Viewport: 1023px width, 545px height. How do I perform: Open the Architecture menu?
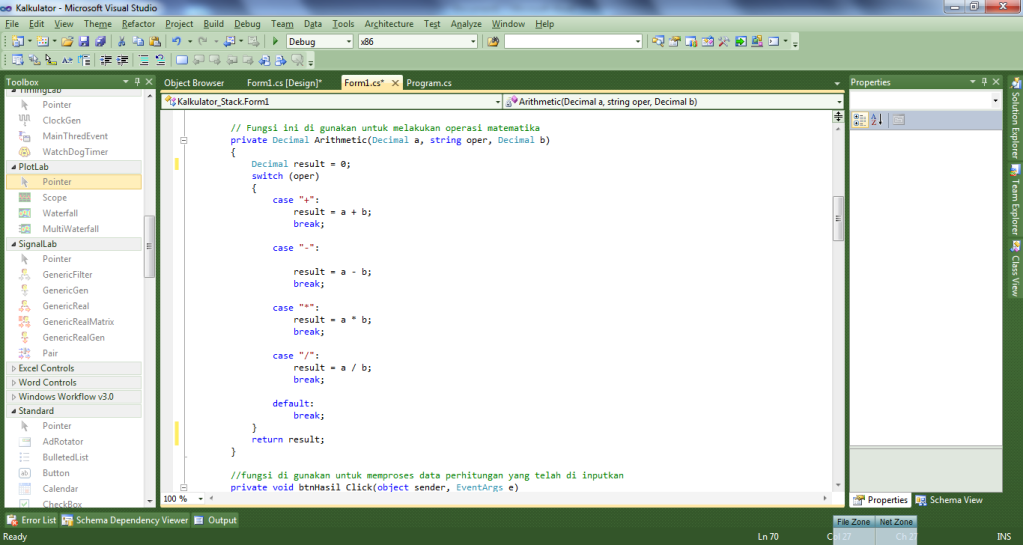click(x=389, y=23)
